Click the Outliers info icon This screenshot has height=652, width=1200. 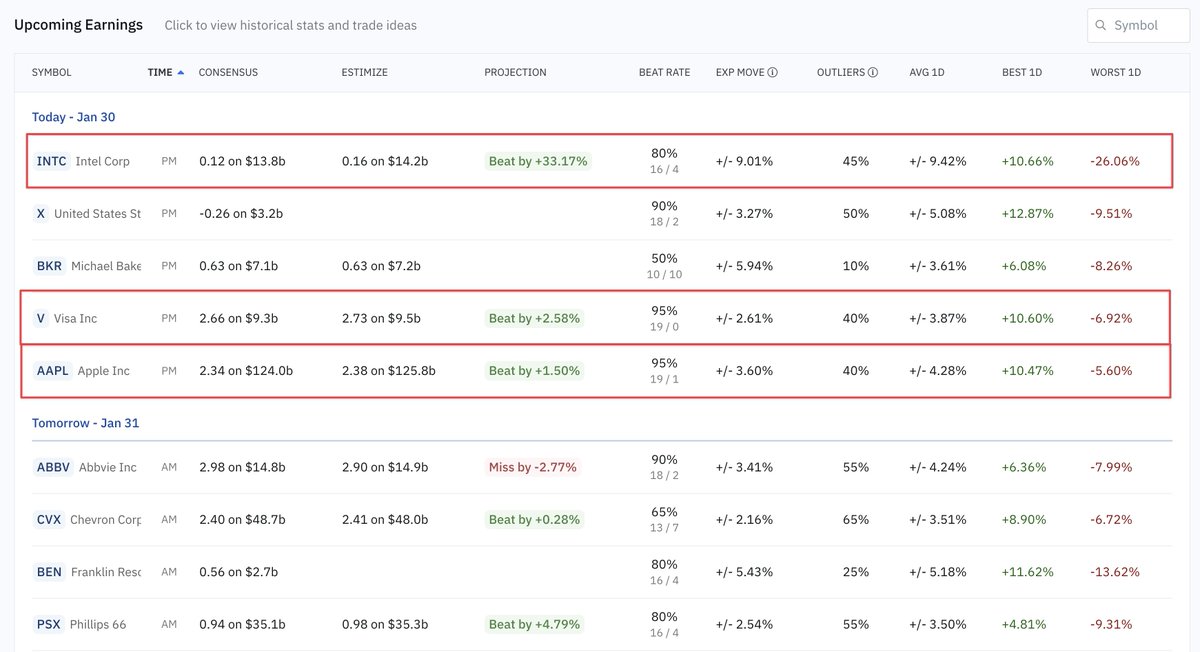pos(873,72)
